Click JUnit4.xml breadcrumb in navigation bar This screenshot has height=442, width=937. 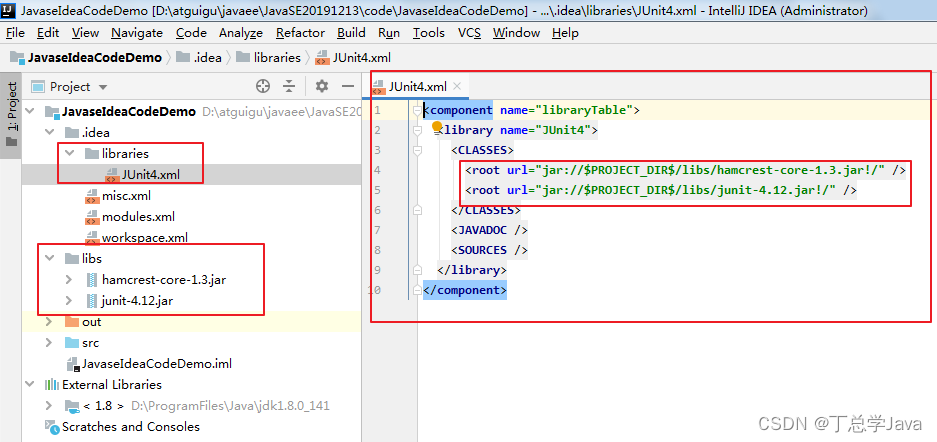click(353, 58)
